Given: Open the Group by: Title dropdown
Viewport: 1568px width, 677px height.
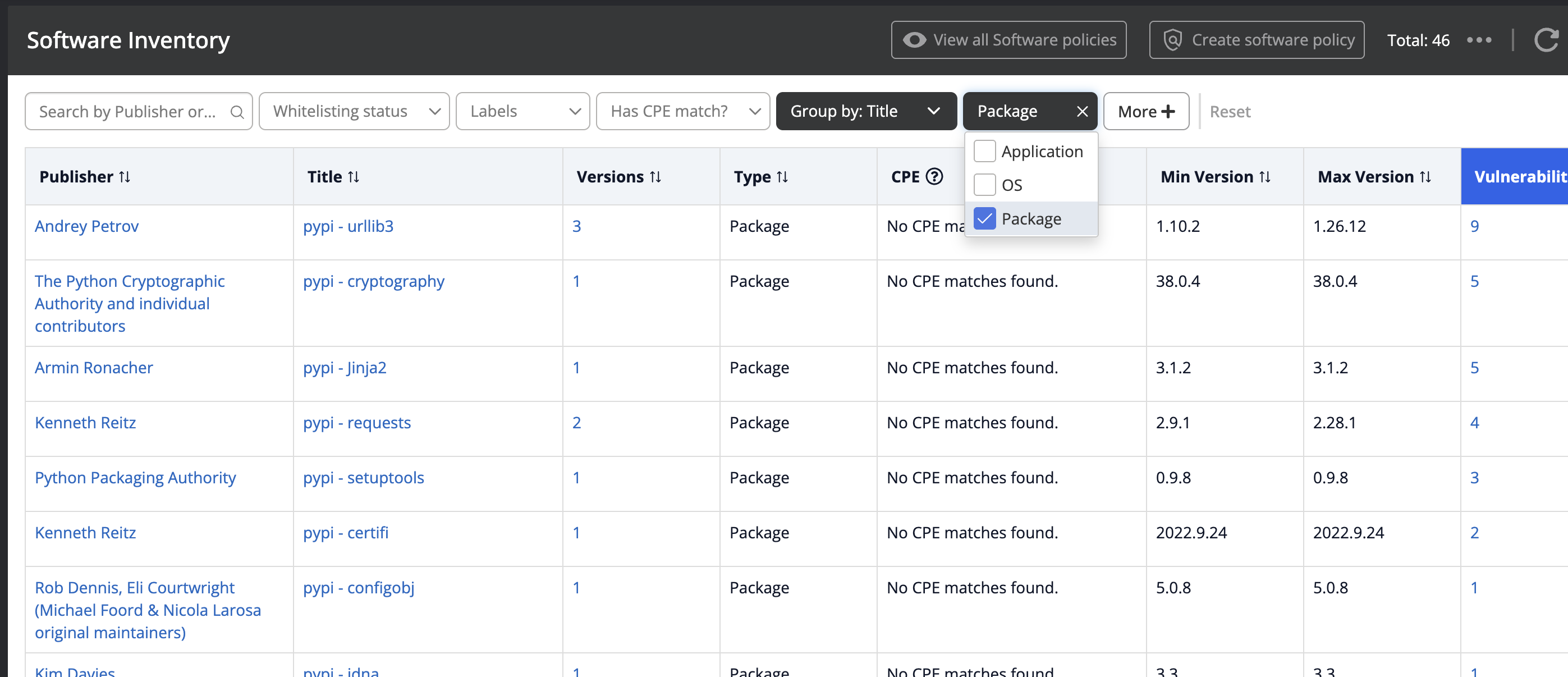Looking at the screenshot, I should click(865, 111).
